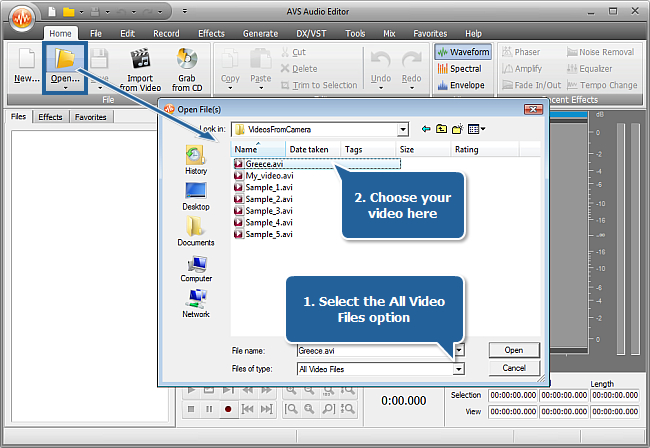Open Network location in places bar
The height and width of the screenshot is (448, 650).
coord(196,303)
